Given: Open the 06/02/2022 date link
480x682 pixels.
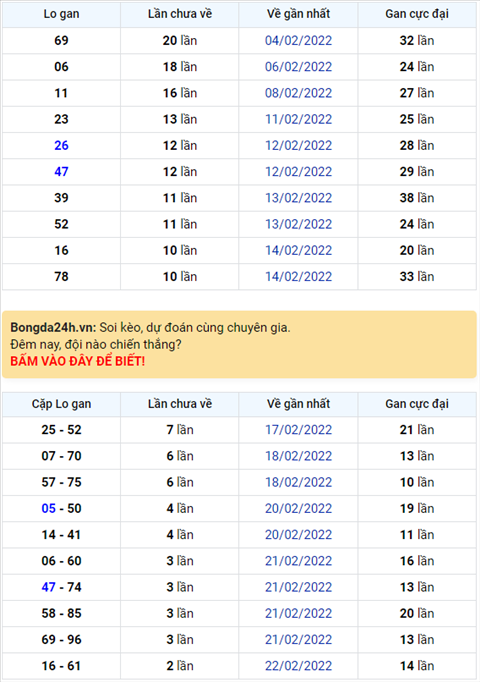Looking at the screenshot, I should pyautogui.click(x=298, y=67).
